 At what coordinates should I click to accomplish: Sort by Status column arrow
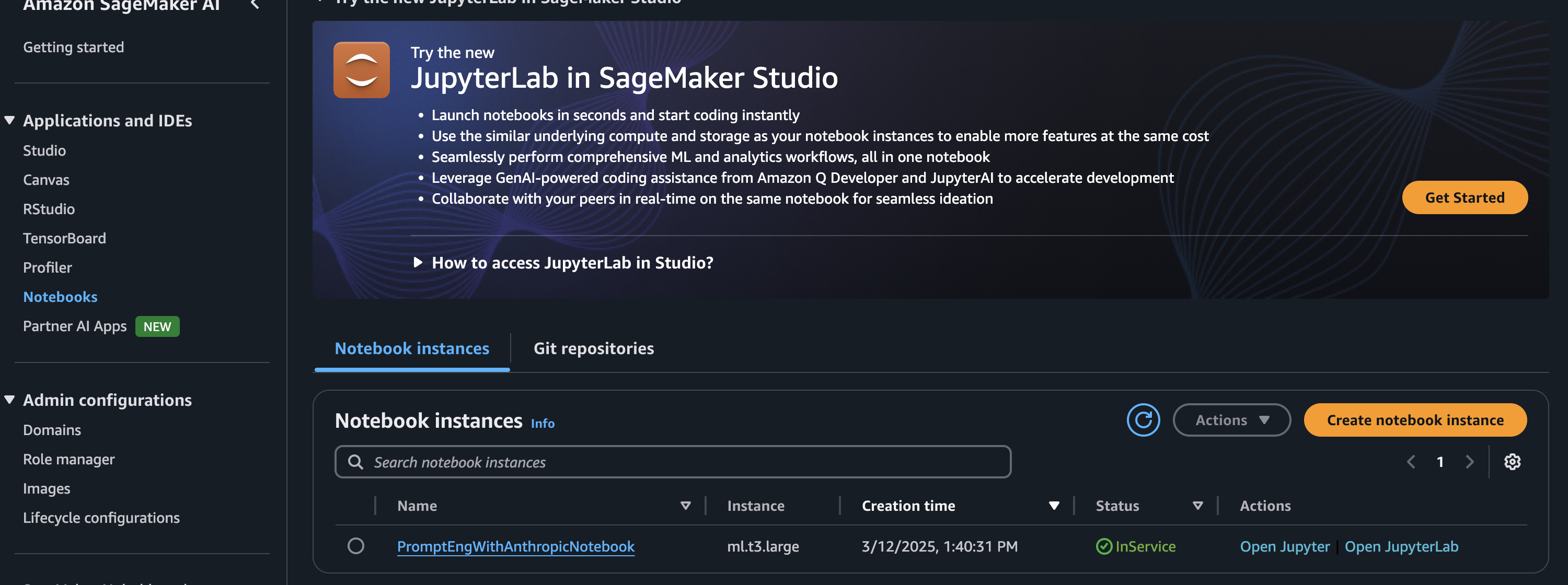1197,506
